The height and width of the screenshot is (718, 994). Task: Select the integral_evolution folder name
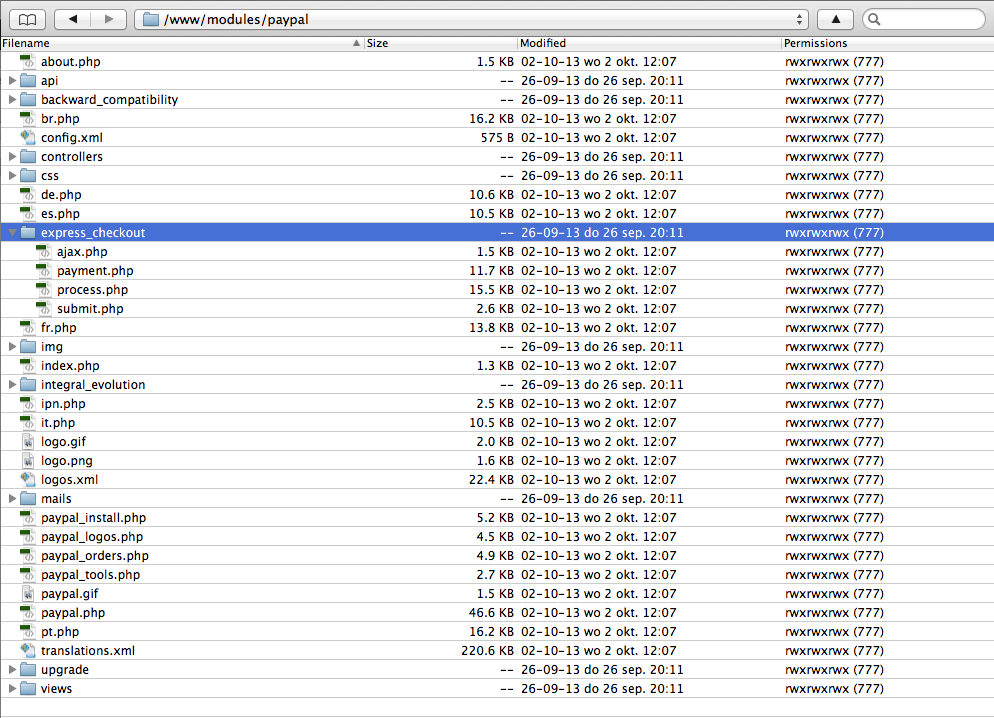93,385
